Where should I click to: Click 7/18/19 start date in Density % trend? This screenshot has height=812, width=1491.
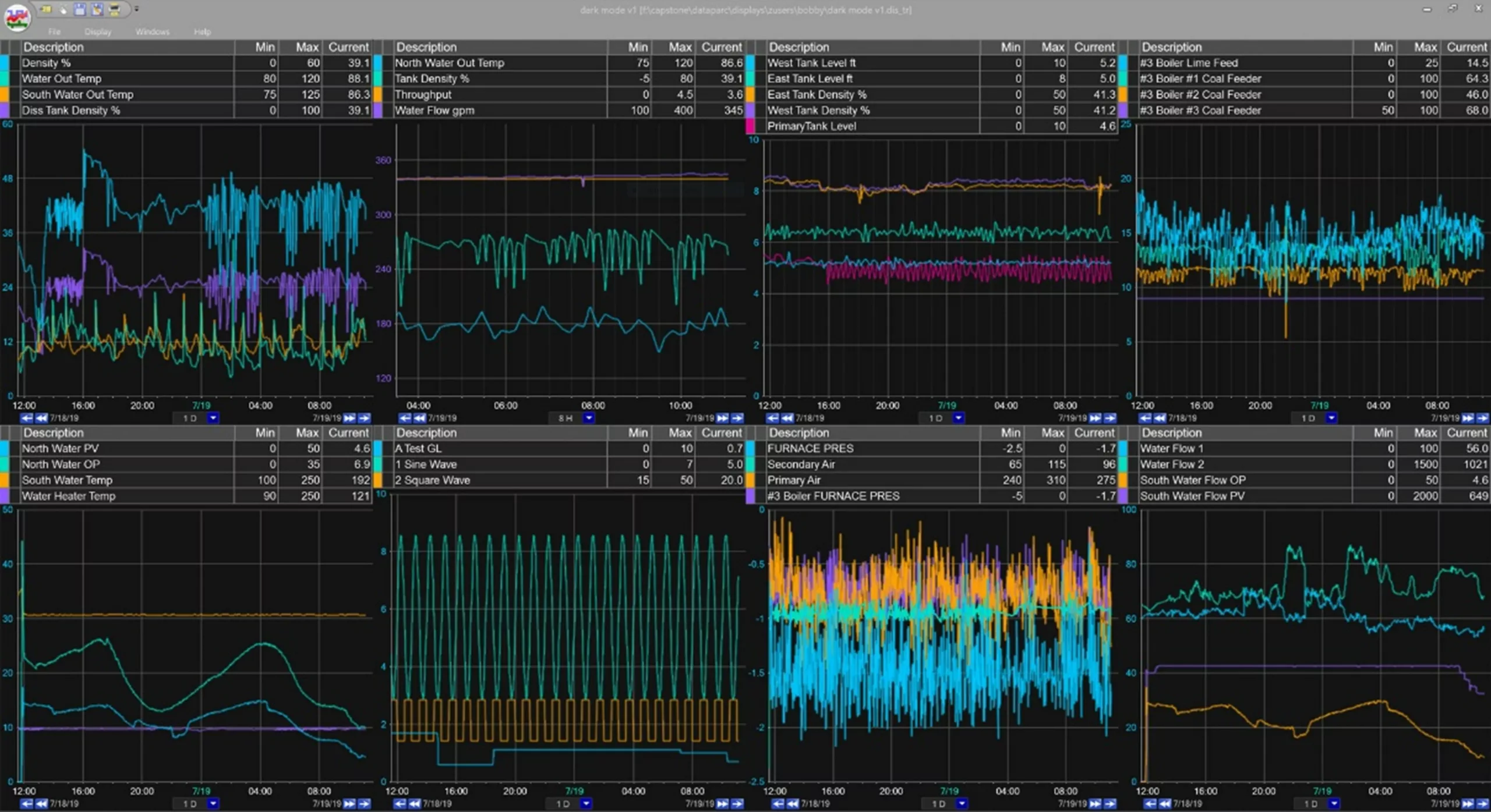tap(64, 418)
